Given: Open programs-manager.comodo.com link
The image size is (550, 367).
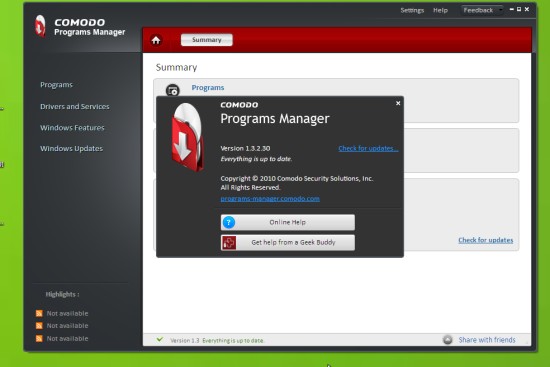Looking at the screenshot, I should [x=270, y=199].
